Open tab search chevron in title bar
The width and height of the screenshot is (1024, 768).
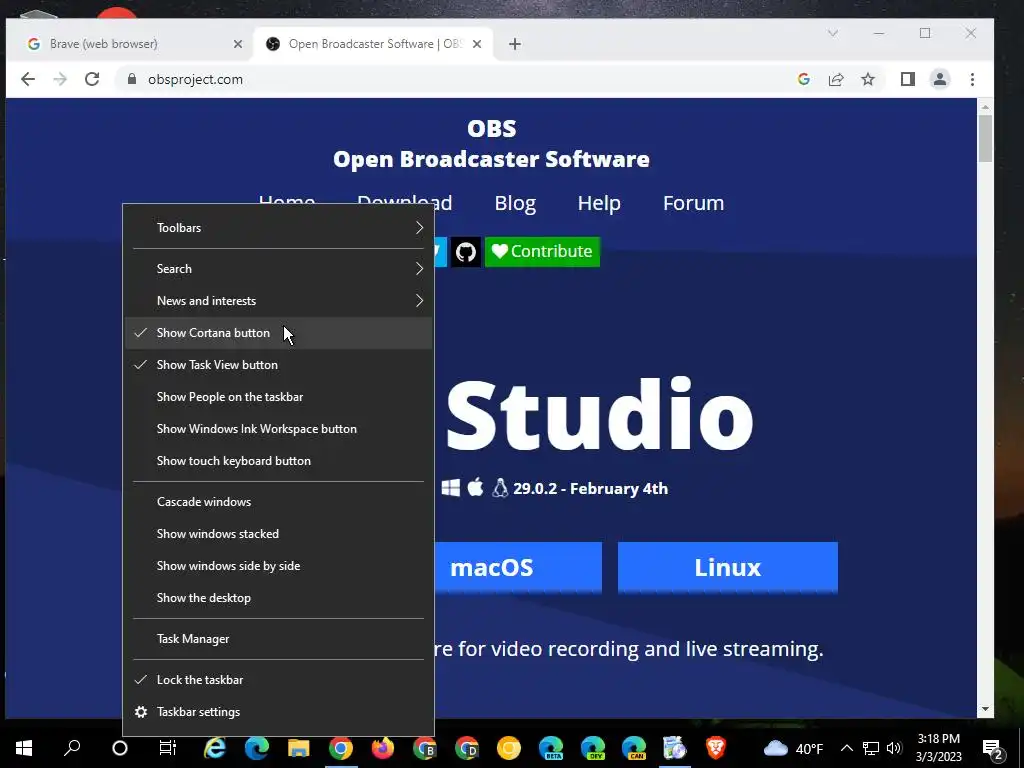833,33
